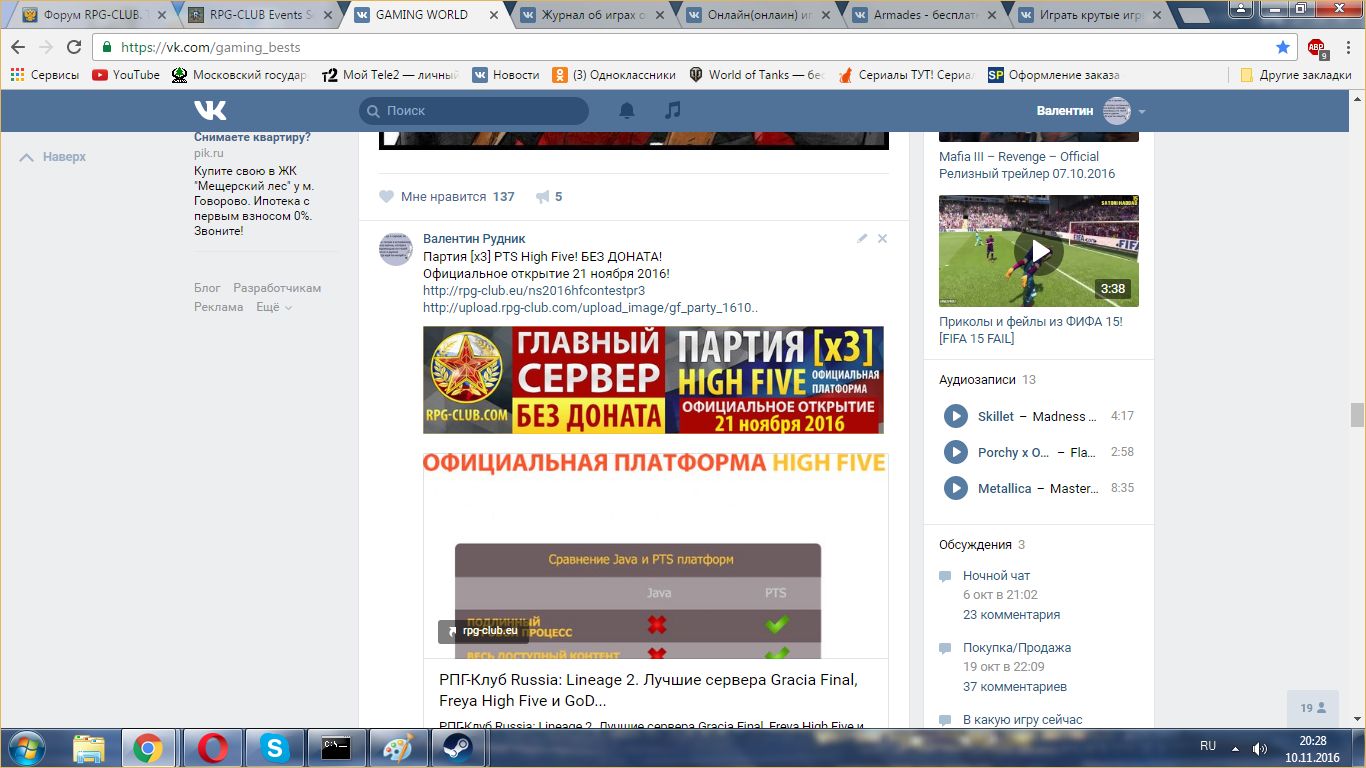The width and height of the screenshot is (1366, 768).
Task: Open the Ночной чат discussion
Action: (996, 576)
